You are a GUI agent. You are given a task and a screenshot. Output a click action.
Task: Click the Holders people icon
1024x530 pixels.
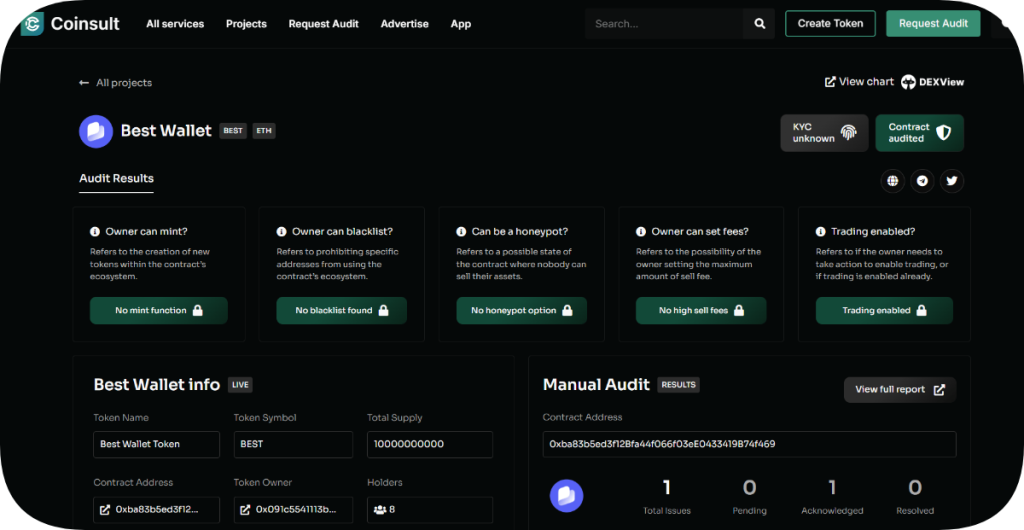click(380, 509)
